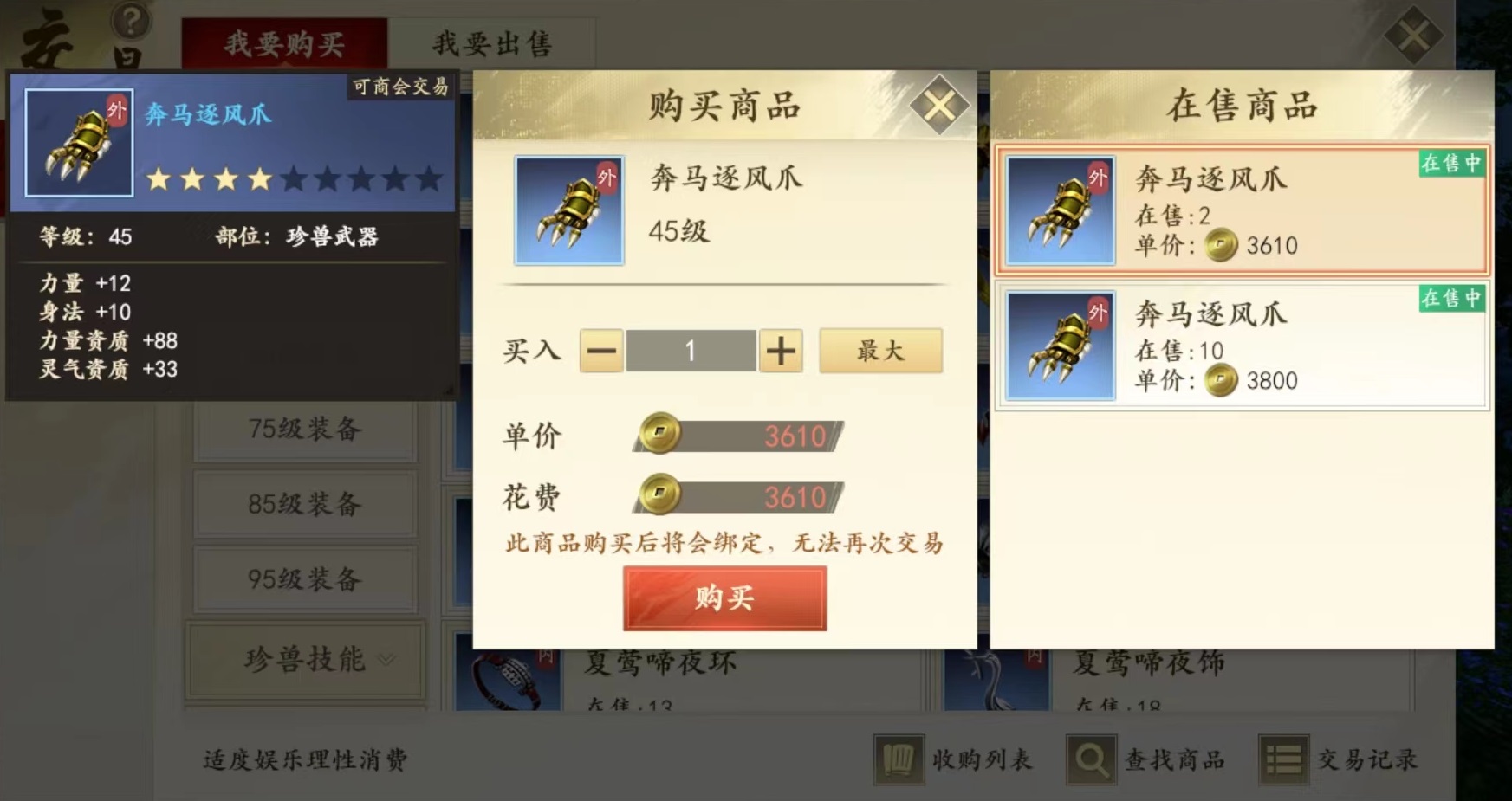Viewport: 1512px width, 801px height.
Task: Open 查找商品 magnifier search icon
Action: click(1091, 760)
